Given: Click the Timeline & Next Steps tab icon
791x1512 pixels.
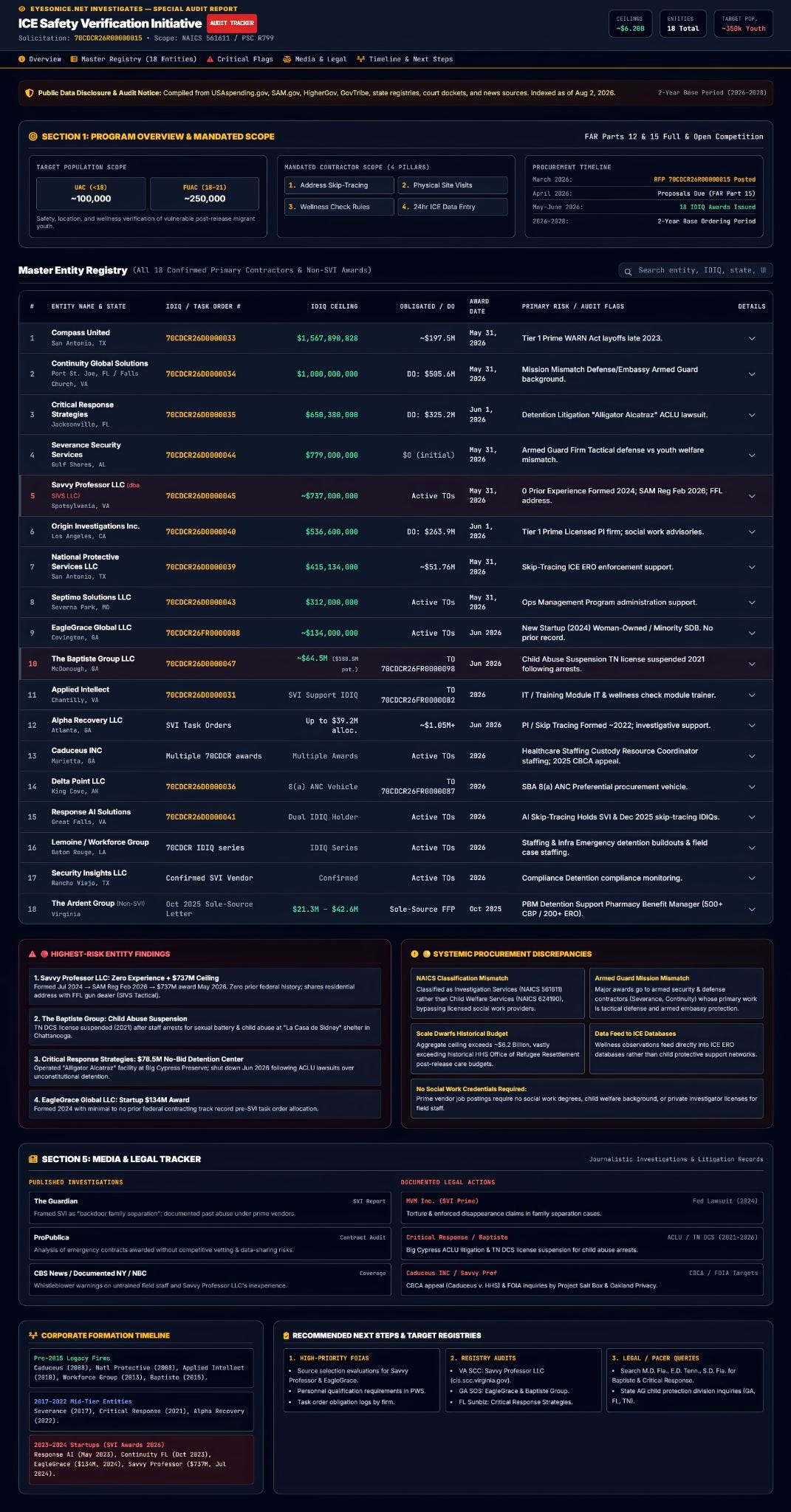Looking at the screenshot, I should pos(360,59).
